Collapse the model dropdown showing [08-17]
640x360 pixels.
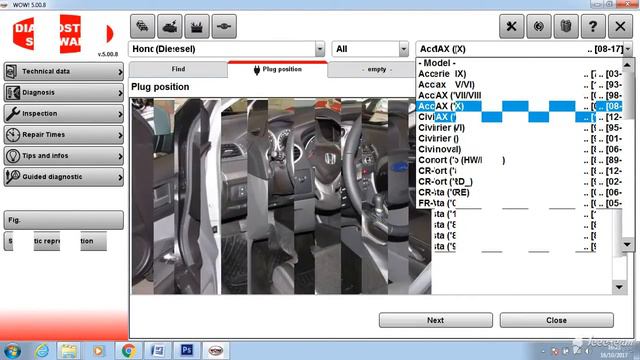(628, 49)
